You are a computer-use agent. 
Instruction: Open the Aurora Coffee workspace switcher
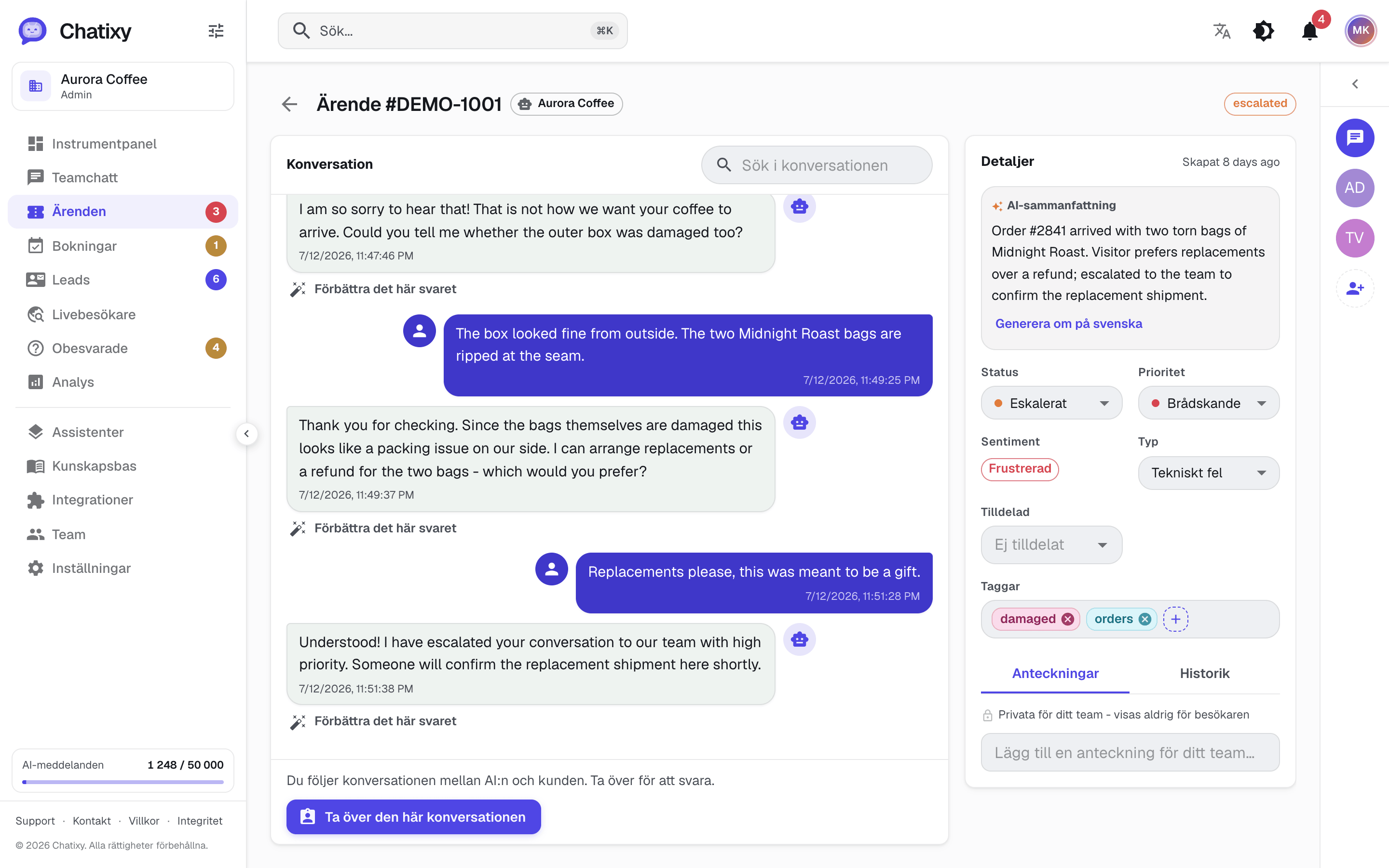pyautogui.click(x=123, y=86)
